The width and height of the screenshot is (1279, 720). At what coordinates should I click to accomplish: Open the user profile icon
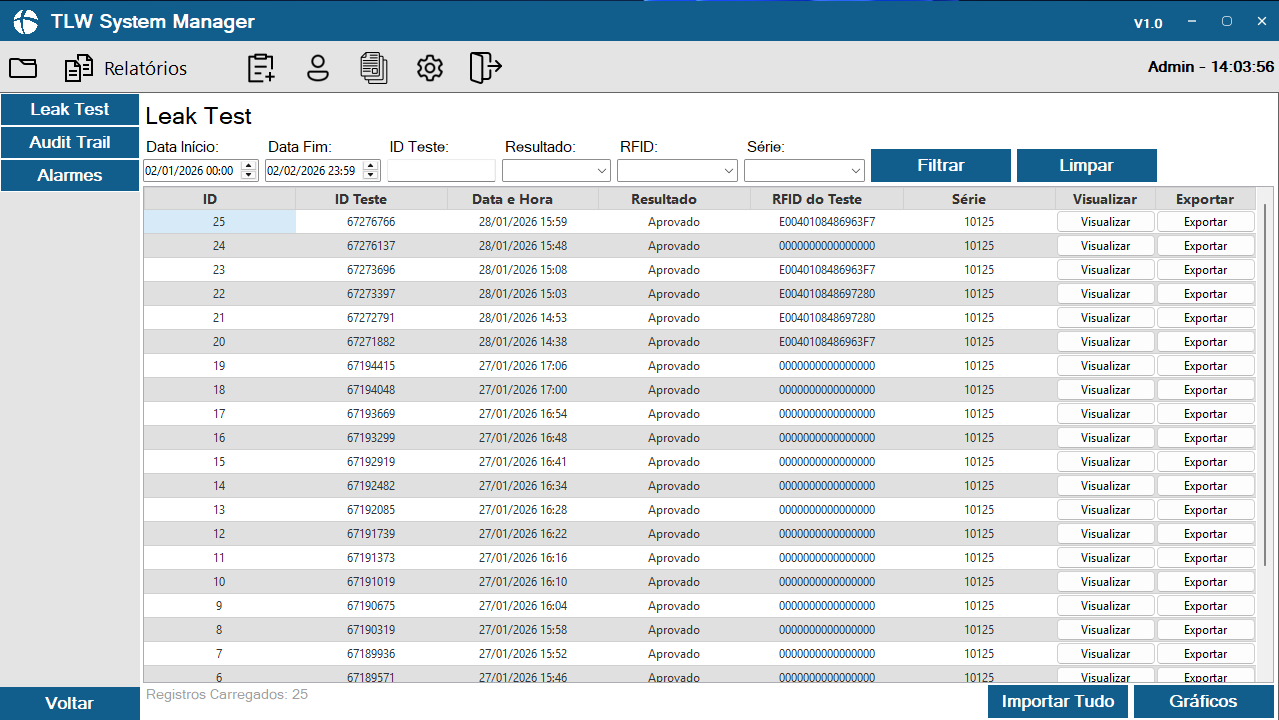[x=318, y=68]
